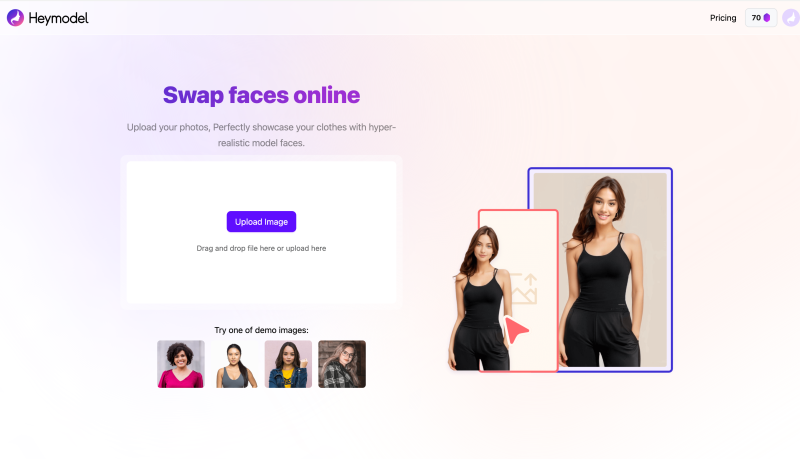The height and width of the screenshot is (459, 800).
Task: Click the 'Drag and drop file here' text
Action: [261, 248]
